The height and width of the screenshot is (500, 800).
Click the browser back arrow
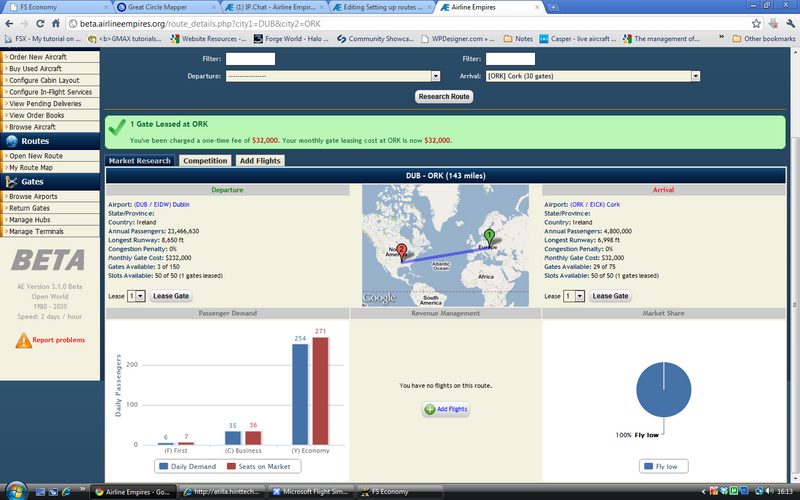(x=9, y=23)
